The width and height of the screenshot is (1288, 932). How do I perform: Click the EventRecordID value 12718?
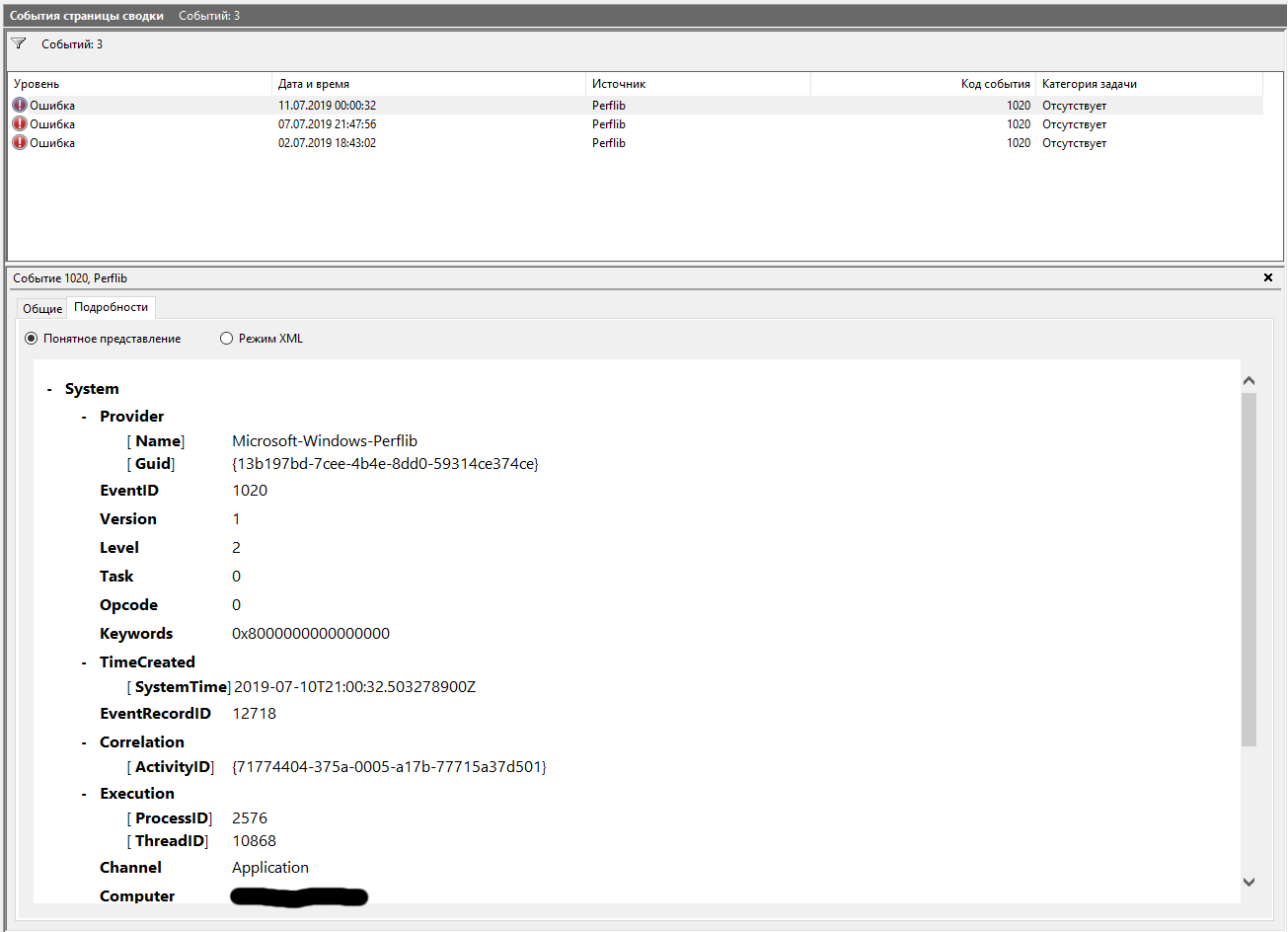pyautogui.click(x=255, y=714)
